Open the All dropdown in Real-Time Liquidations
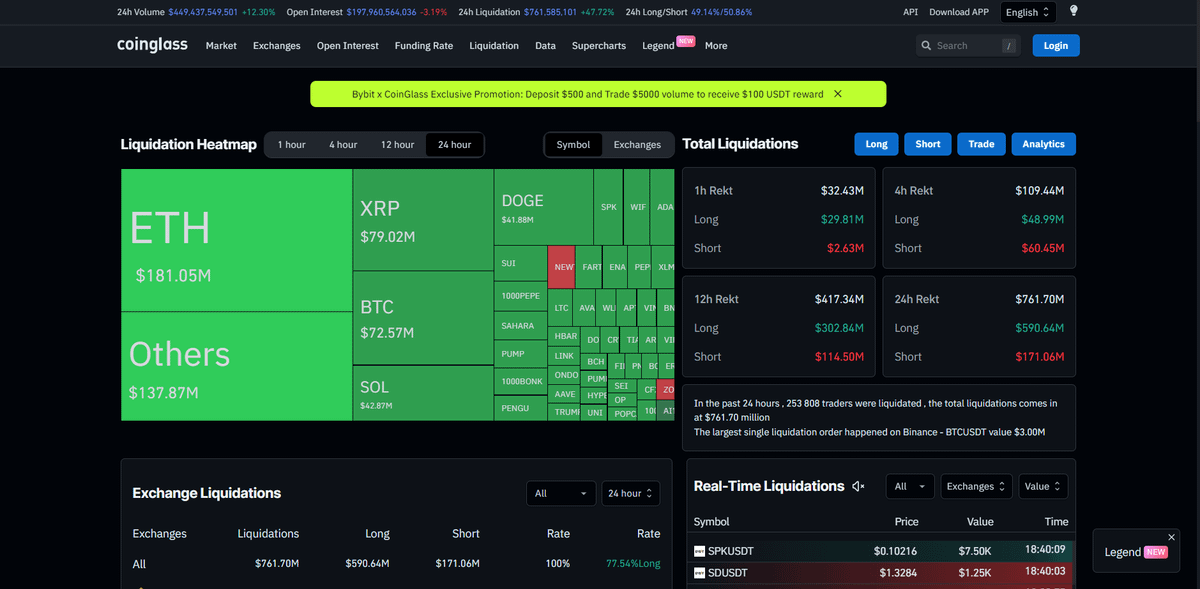Viewport: 1200px width, 589px height. tap(910, 486)
